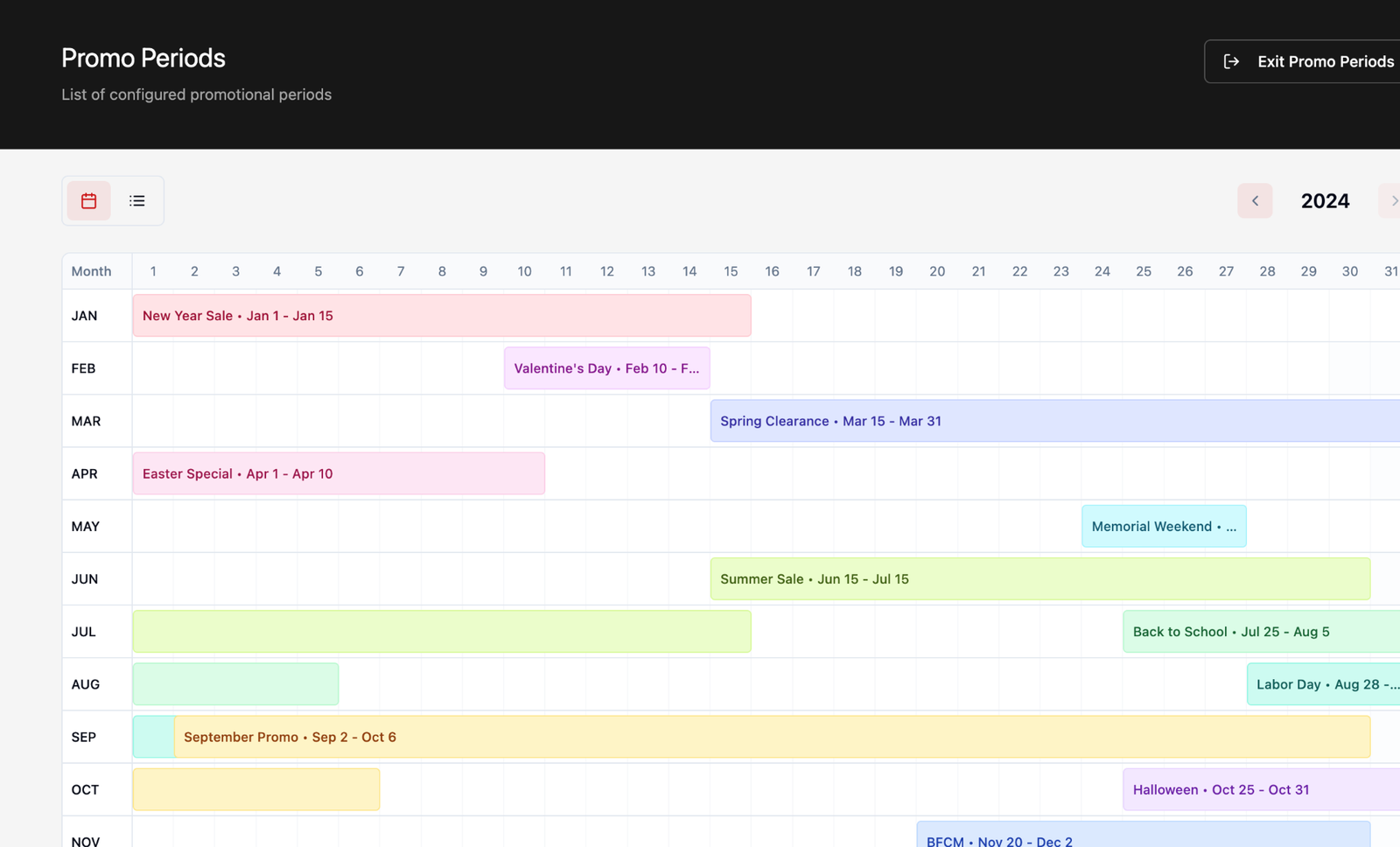Go to next year chevron
Viewport: 1400px width, 847px height.
(1391, 201)
